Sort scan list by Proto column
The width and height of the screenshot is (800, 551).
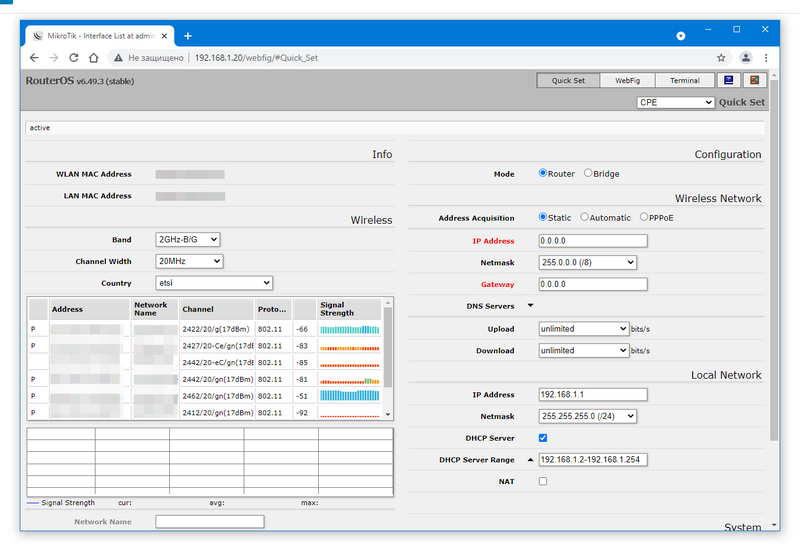(x=273, y=309)
